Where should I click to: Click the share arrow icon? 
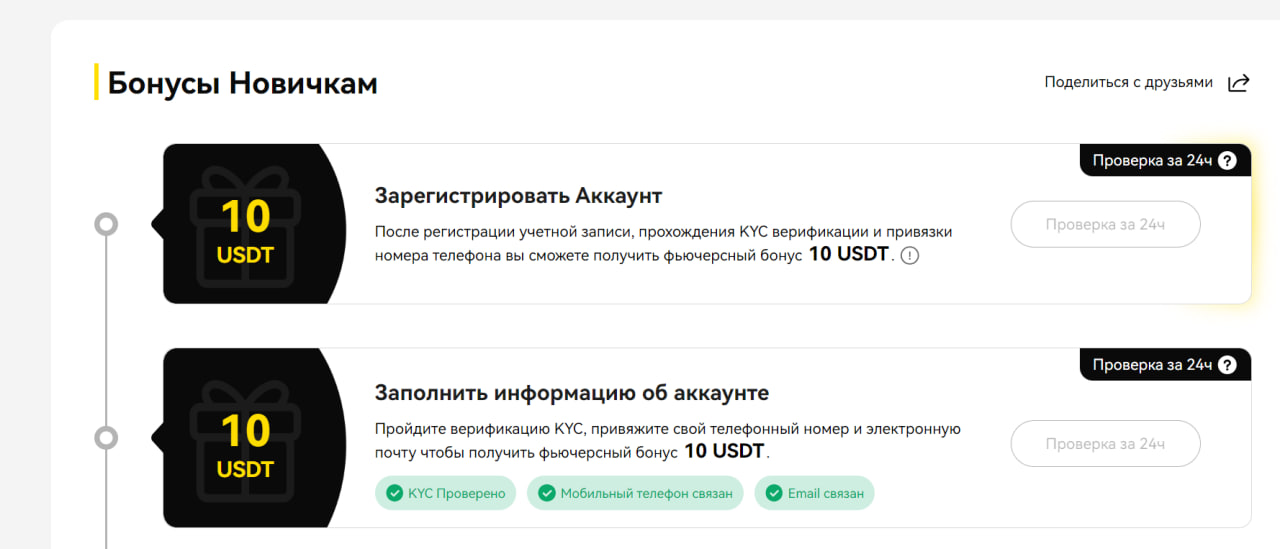pos(1238,82)
